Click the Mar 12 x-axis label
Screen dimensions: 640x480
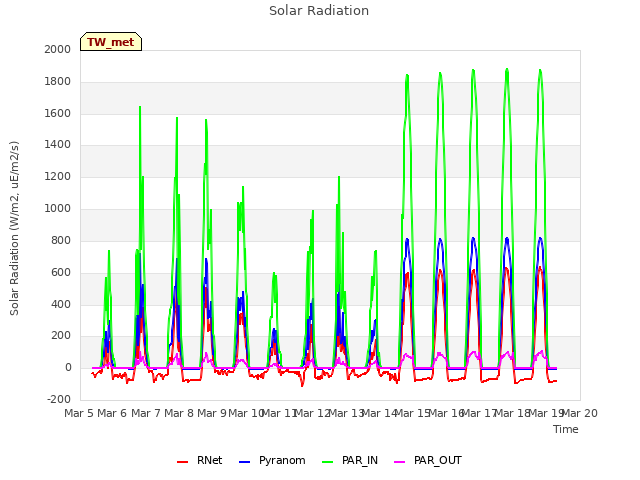click(312, 413)
